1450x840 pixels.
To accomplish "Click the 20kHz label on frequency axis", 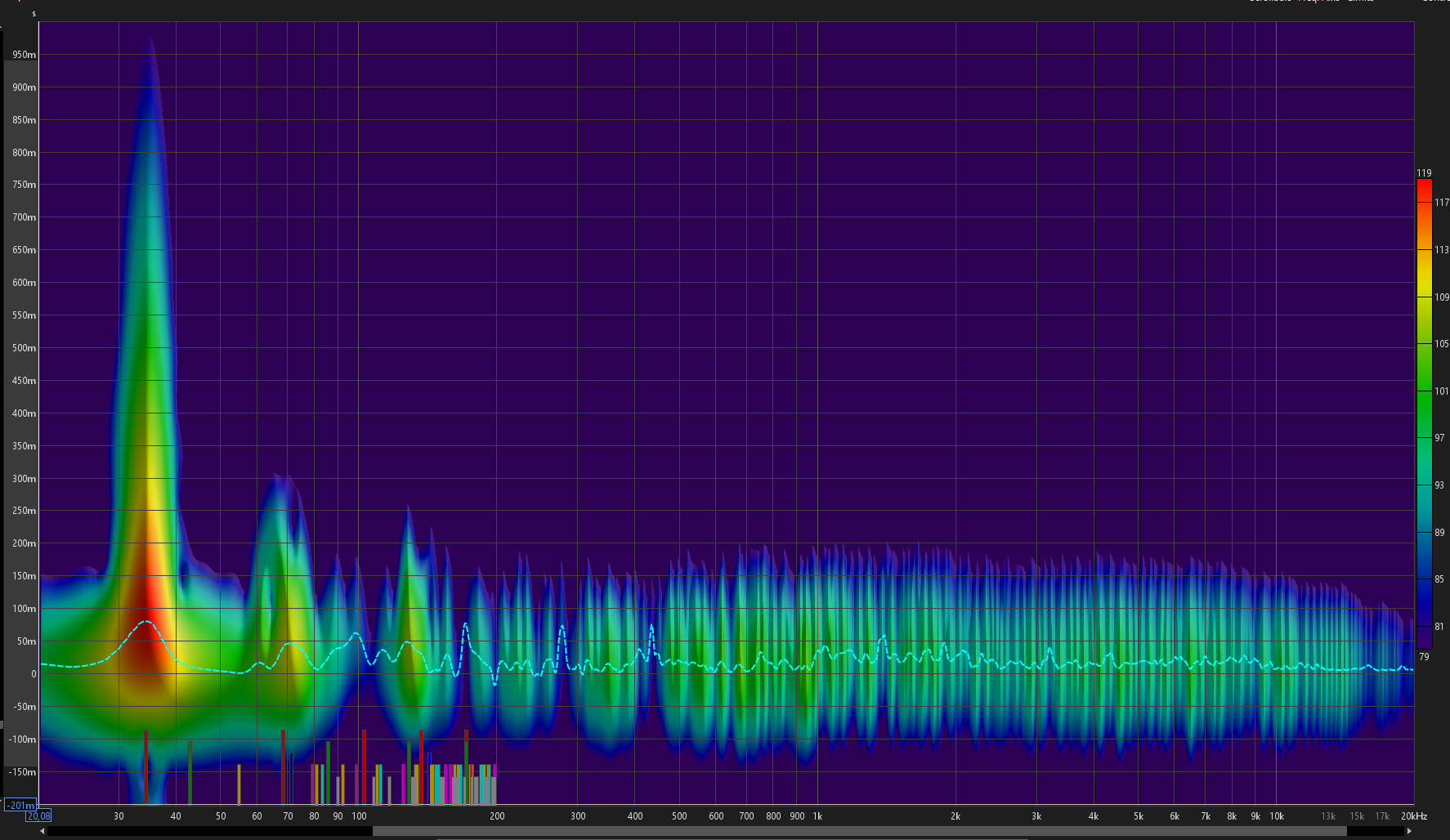I will [1414, 816].
